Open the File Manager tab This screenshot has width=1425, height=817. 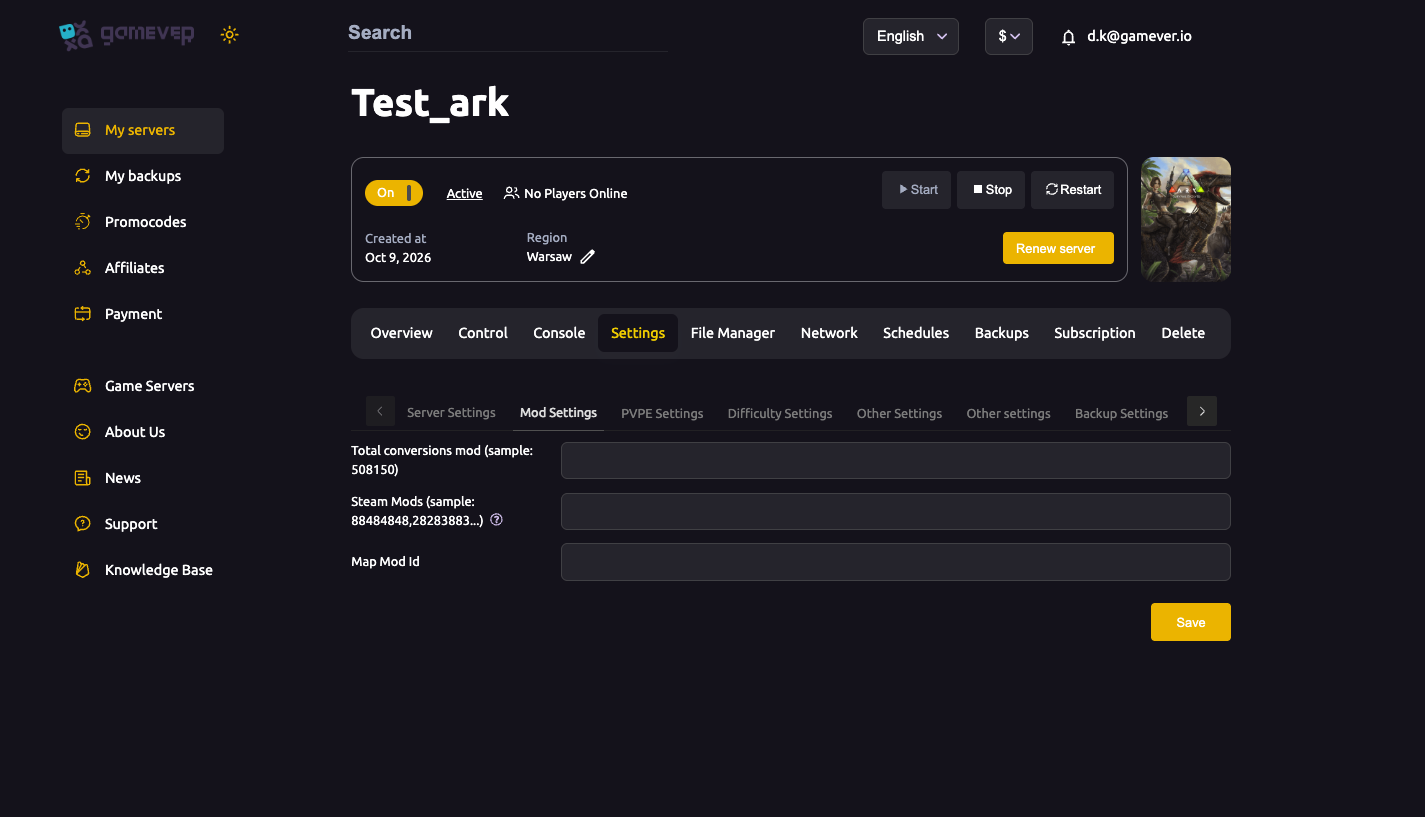click(733, 333)
